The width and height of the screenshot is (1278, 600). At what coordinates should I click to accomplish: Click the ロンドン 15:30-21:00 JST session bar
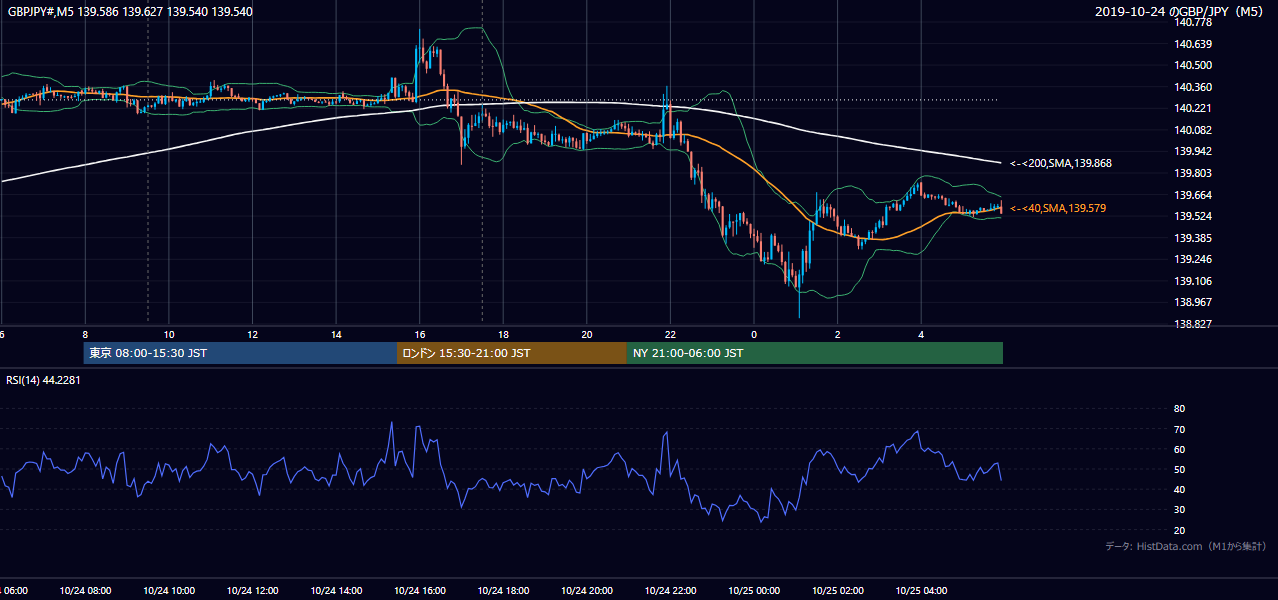click(512, 353)
